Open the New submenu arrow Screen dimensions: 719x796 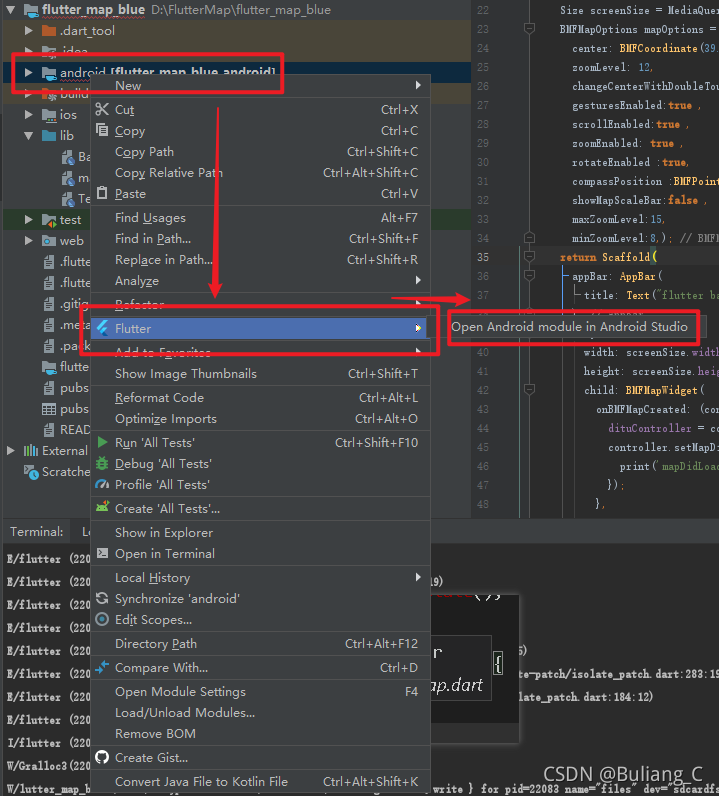point(418,85)
